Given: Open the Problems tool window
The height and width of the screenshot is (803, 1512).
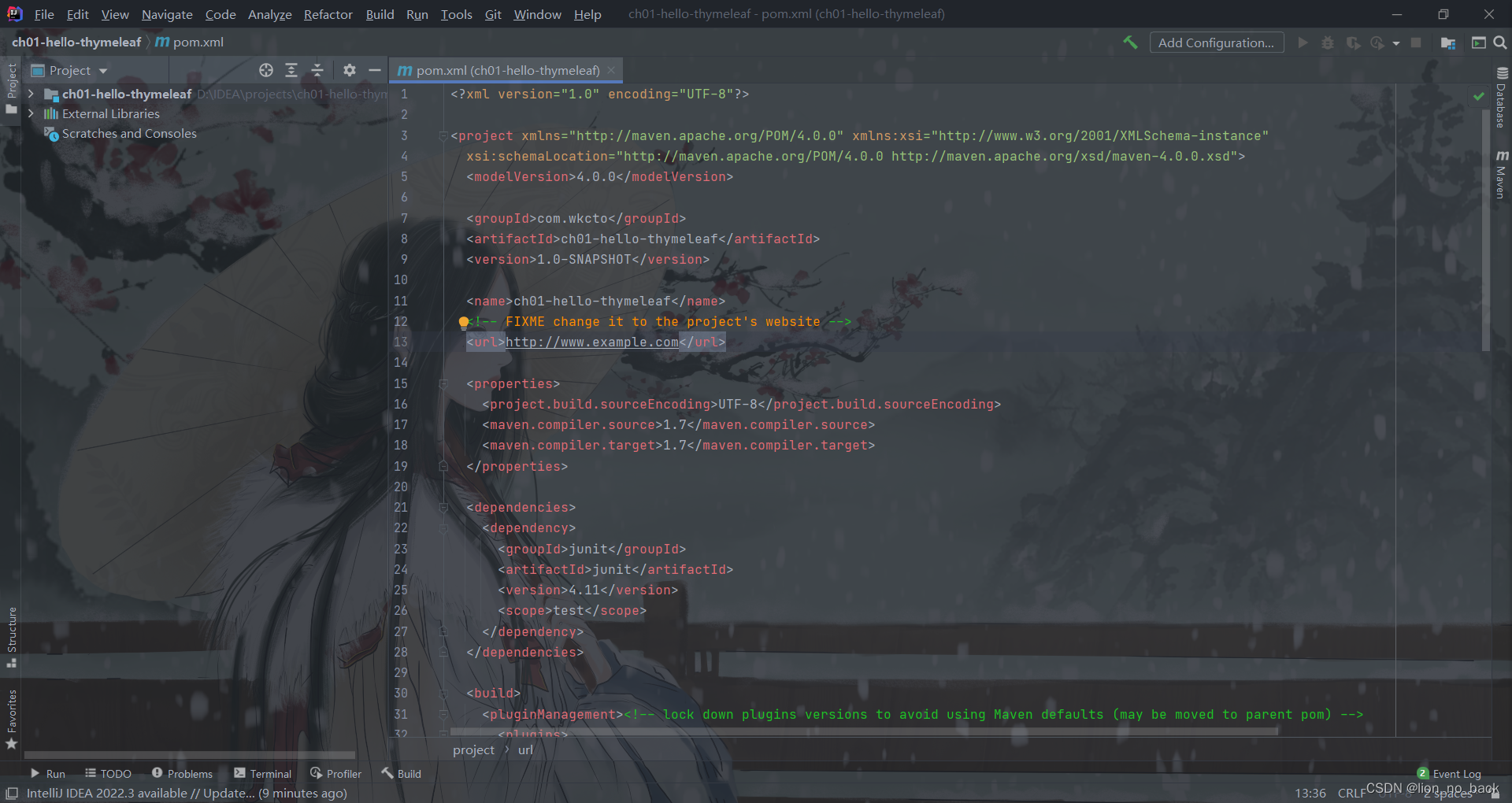Looking at the screenshot, I should click(x=182, y=774).
